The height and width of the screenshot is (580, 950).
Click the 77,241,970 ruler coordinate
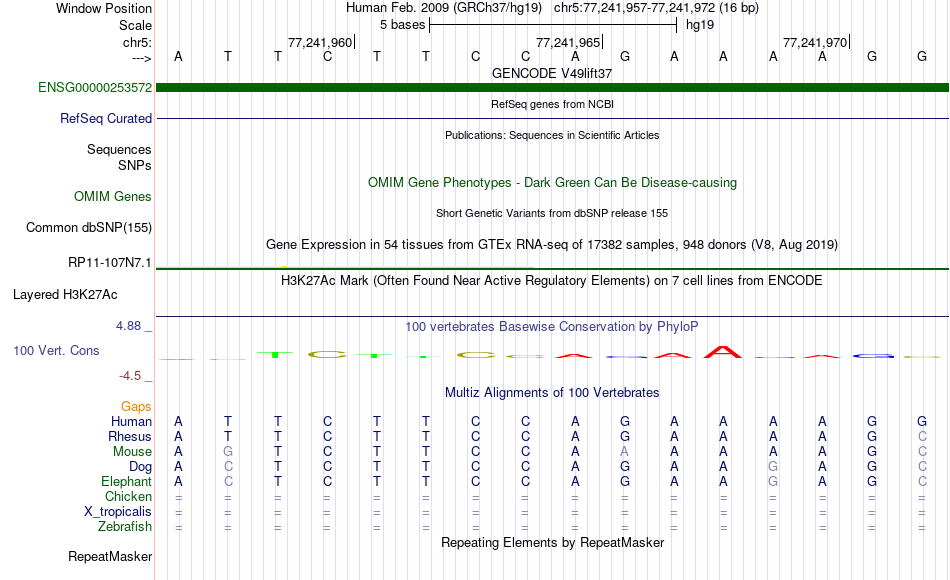coord(815,42)
